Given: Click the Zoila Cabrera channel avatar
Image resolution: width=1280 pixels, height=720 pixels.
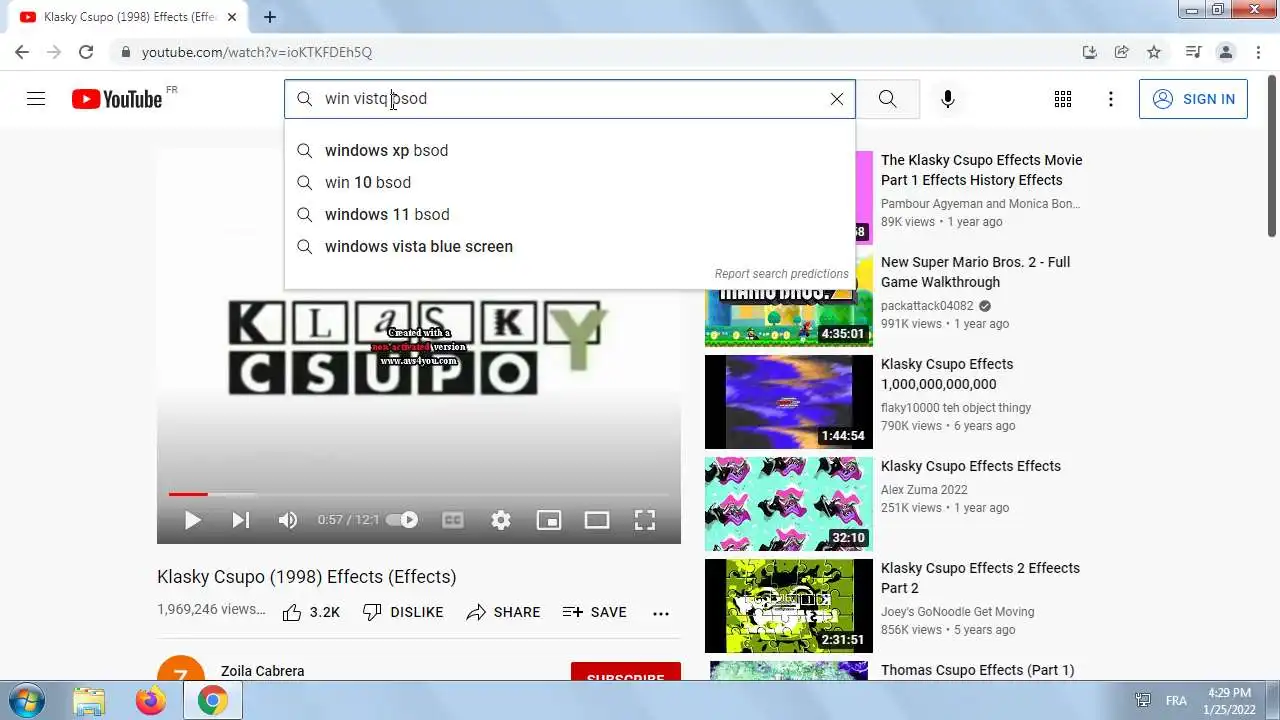Looking at the screenshot, I should click(181, 669).
